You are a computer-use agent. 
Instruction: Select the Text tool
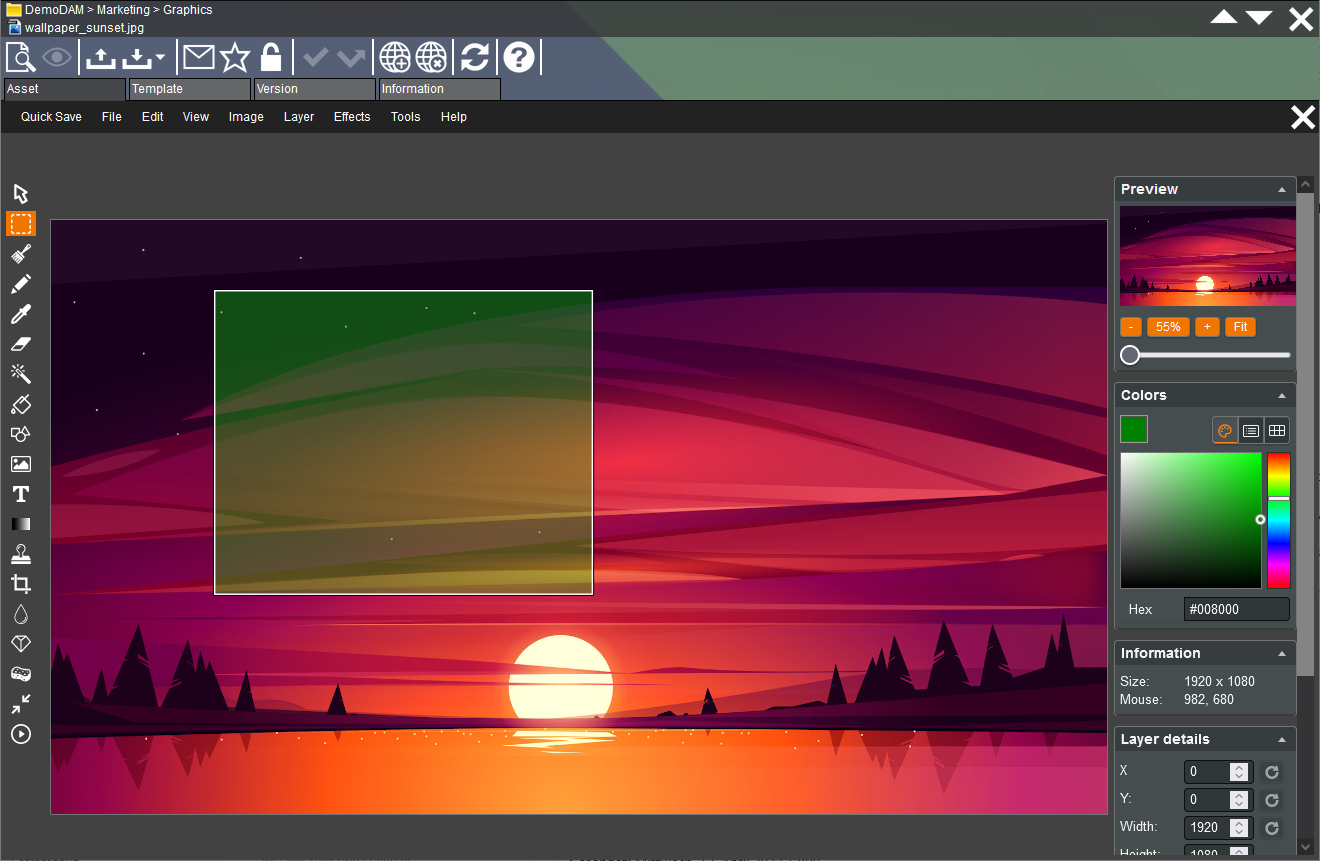click(20, 494)
